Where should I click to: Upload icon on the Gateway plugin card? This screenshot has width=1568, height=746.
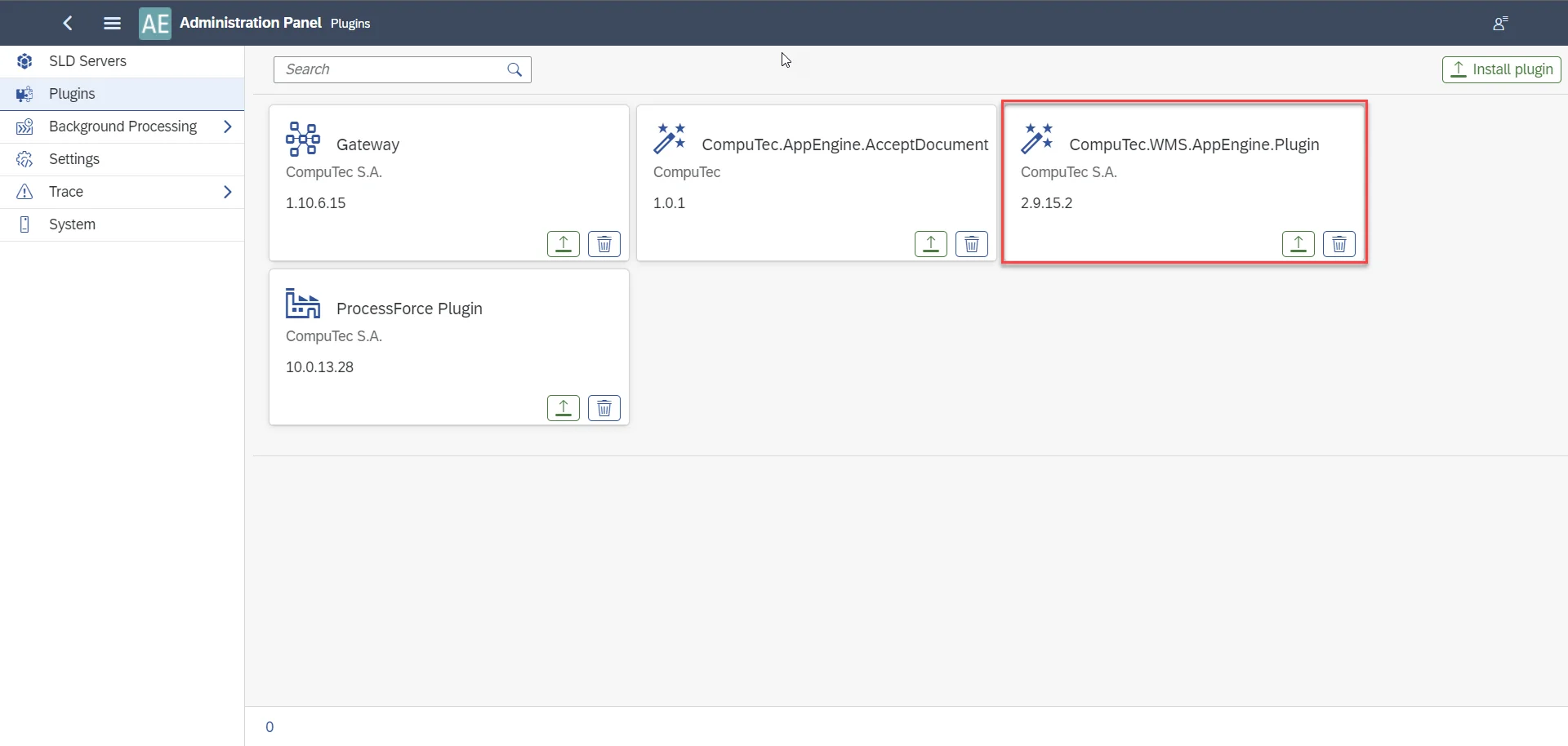click(563, 243)
